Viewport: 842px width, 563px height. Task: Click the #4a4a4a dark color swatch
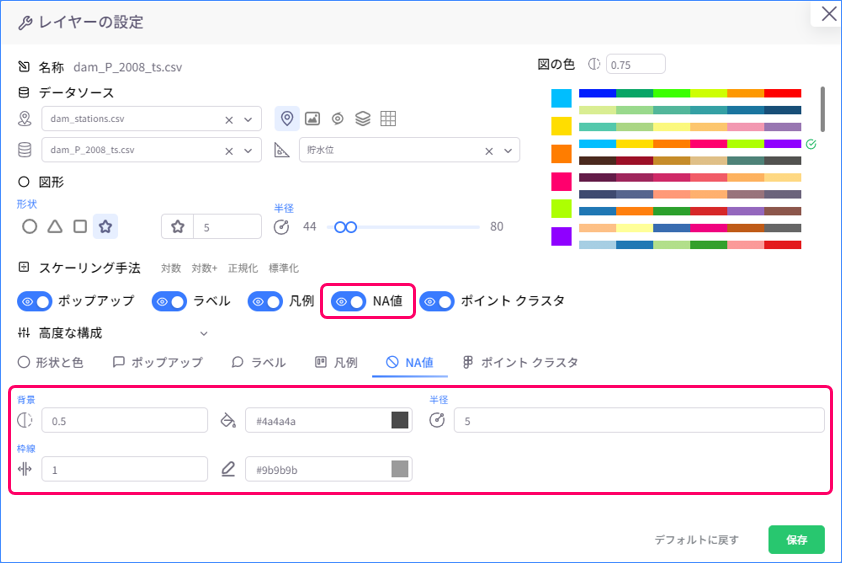tap(400, 420)
